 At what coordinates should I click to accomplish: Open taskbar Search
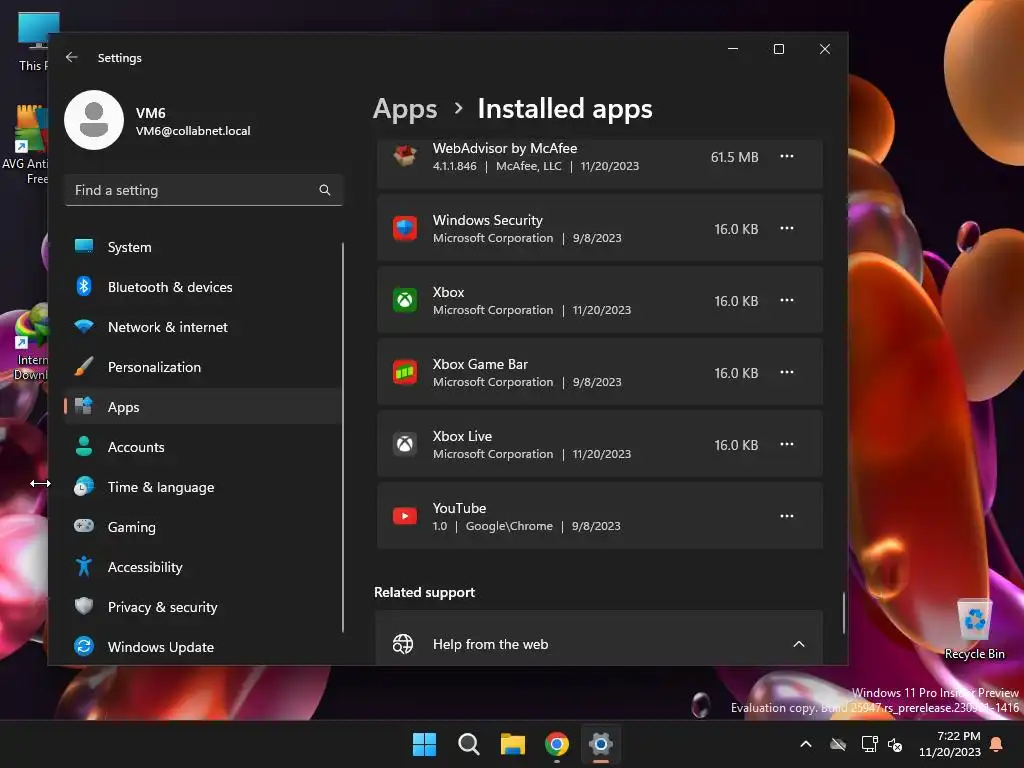tap(468, 744)
